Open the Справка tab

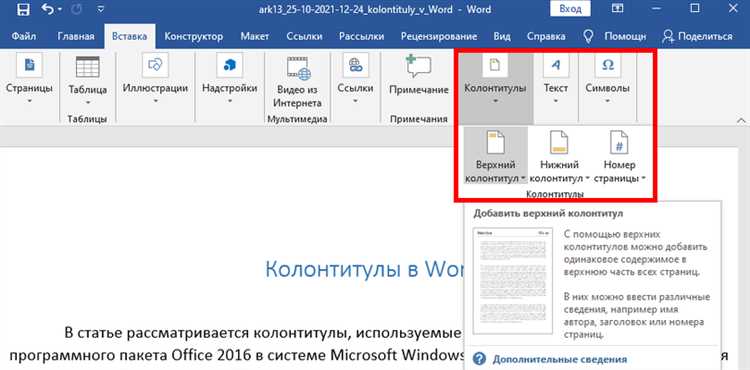[x=546, y=36]
